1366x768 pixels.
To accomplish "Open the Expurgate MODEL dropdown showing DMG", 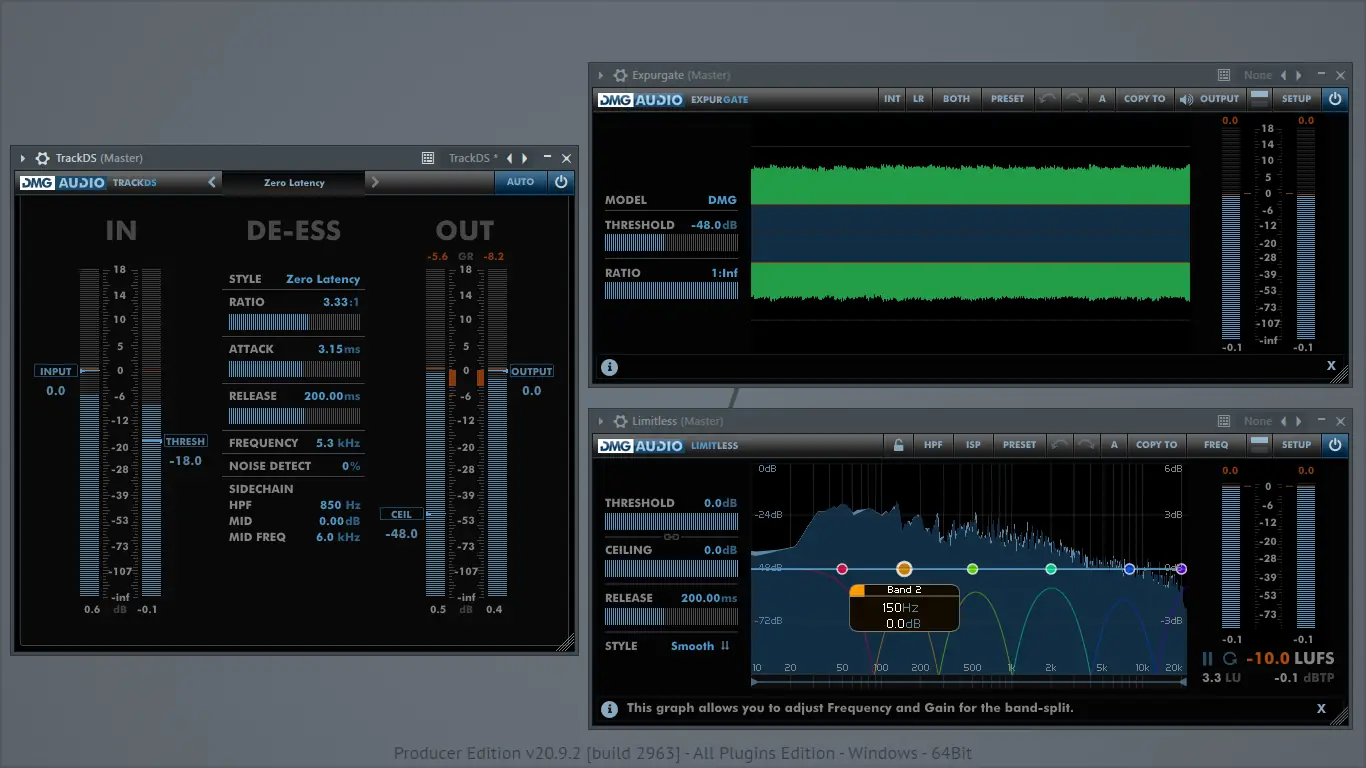I will point(722,200).
